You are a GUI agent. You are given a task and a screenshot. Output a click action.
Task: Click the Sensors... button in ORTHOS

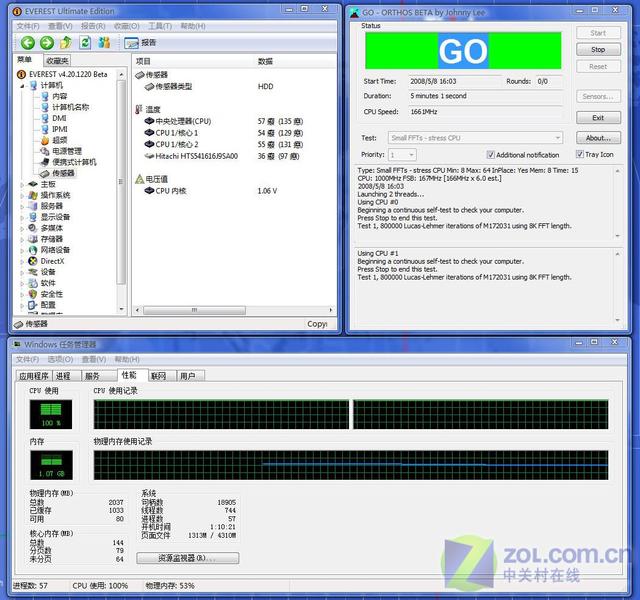tap(598, 96)
